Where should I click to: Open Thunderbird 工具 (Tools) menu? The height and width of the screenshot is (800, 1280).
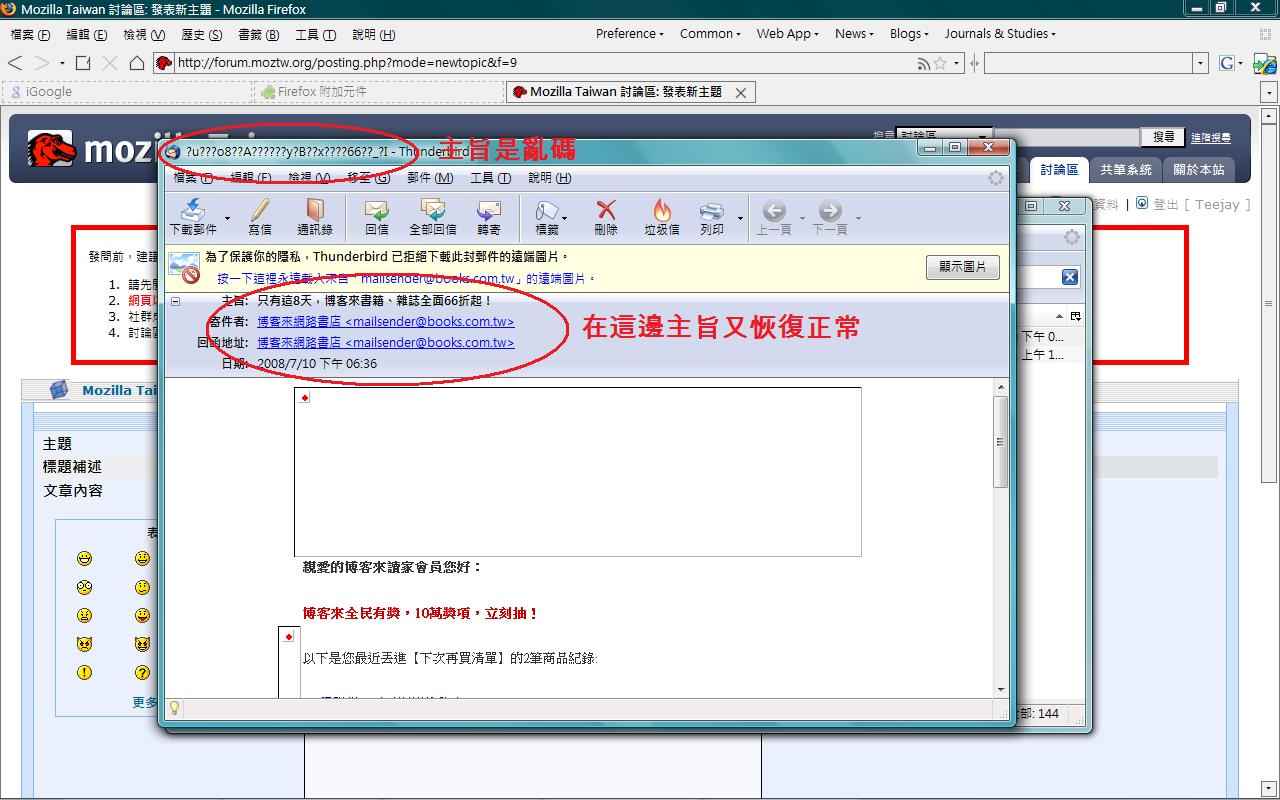pos(490,178)
